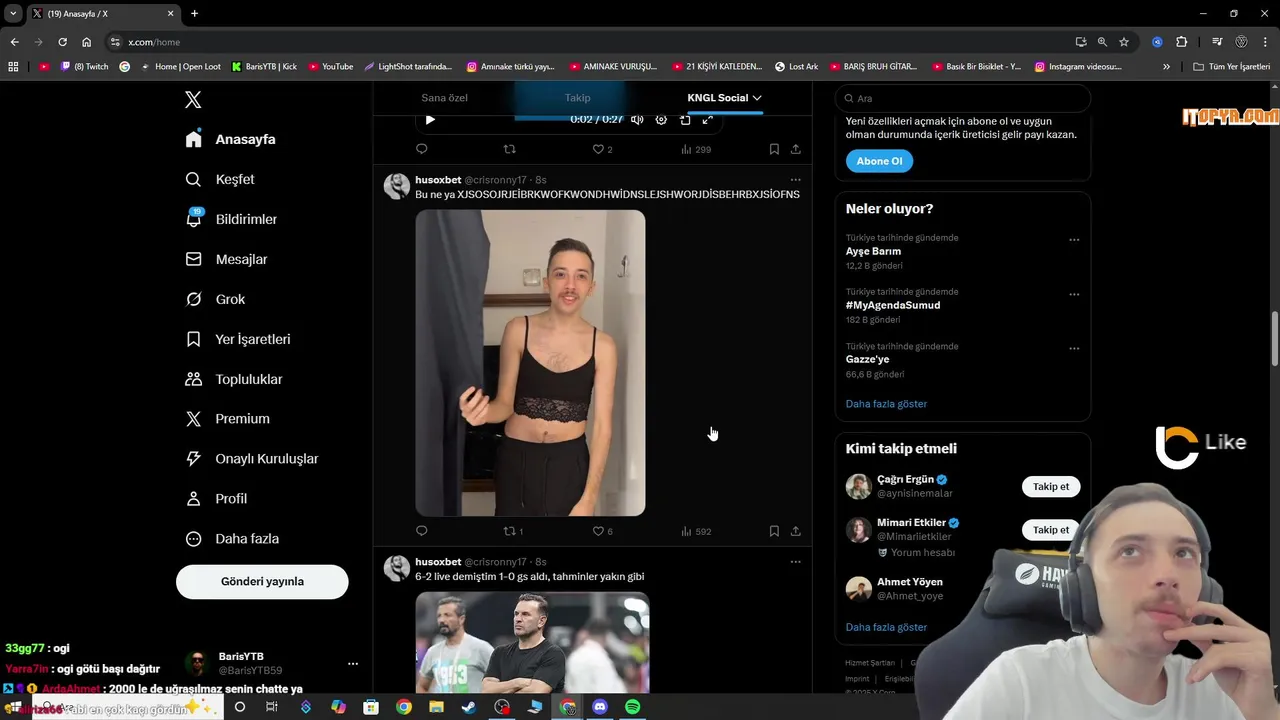Screen dimensions: 1280x720
Task: Open Tüm Yer İşaretleri folder
Action: point(1232,67)
